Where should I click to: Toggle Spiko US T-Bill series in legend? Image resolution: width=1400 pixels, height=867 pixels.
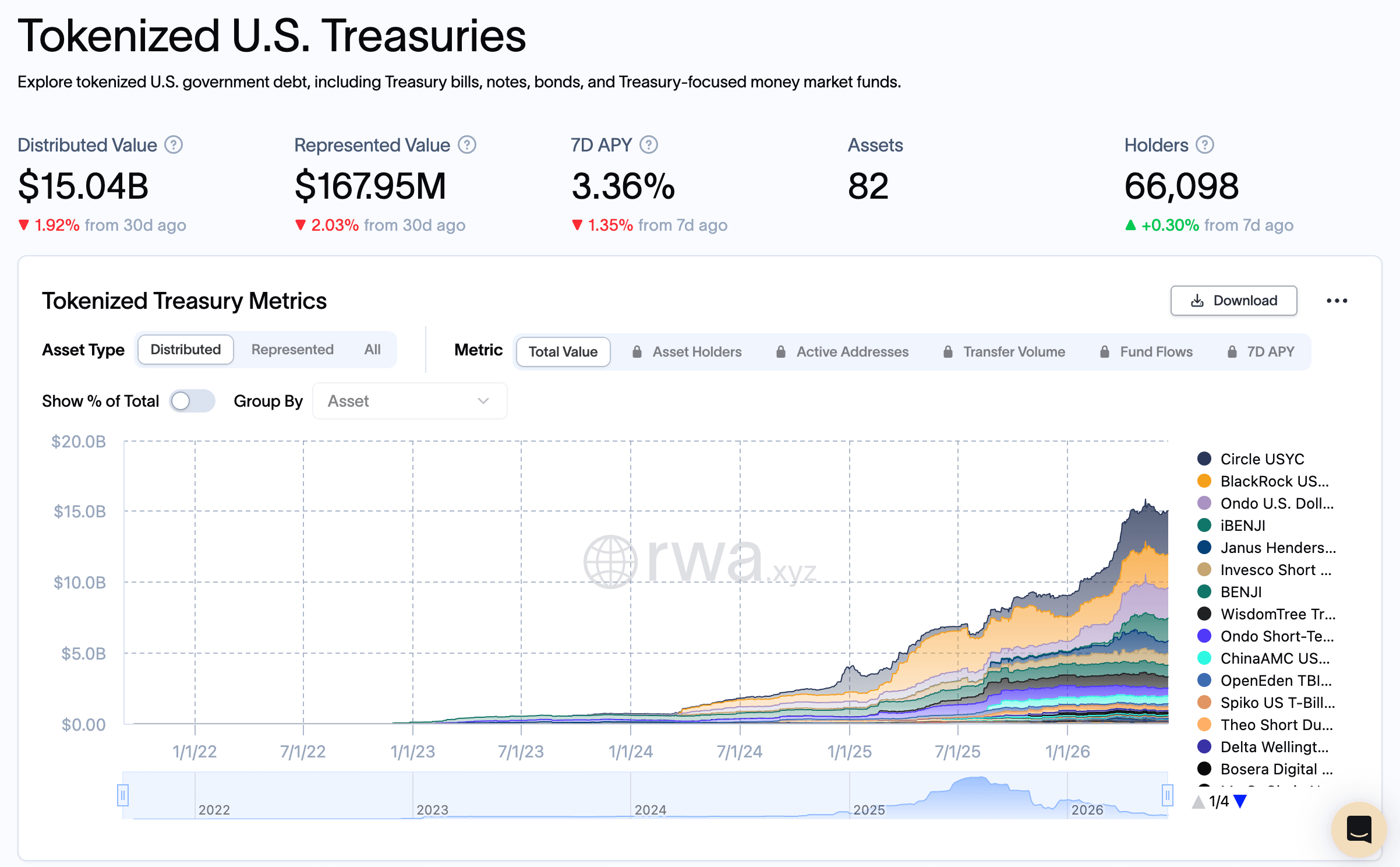point(1266,702)
